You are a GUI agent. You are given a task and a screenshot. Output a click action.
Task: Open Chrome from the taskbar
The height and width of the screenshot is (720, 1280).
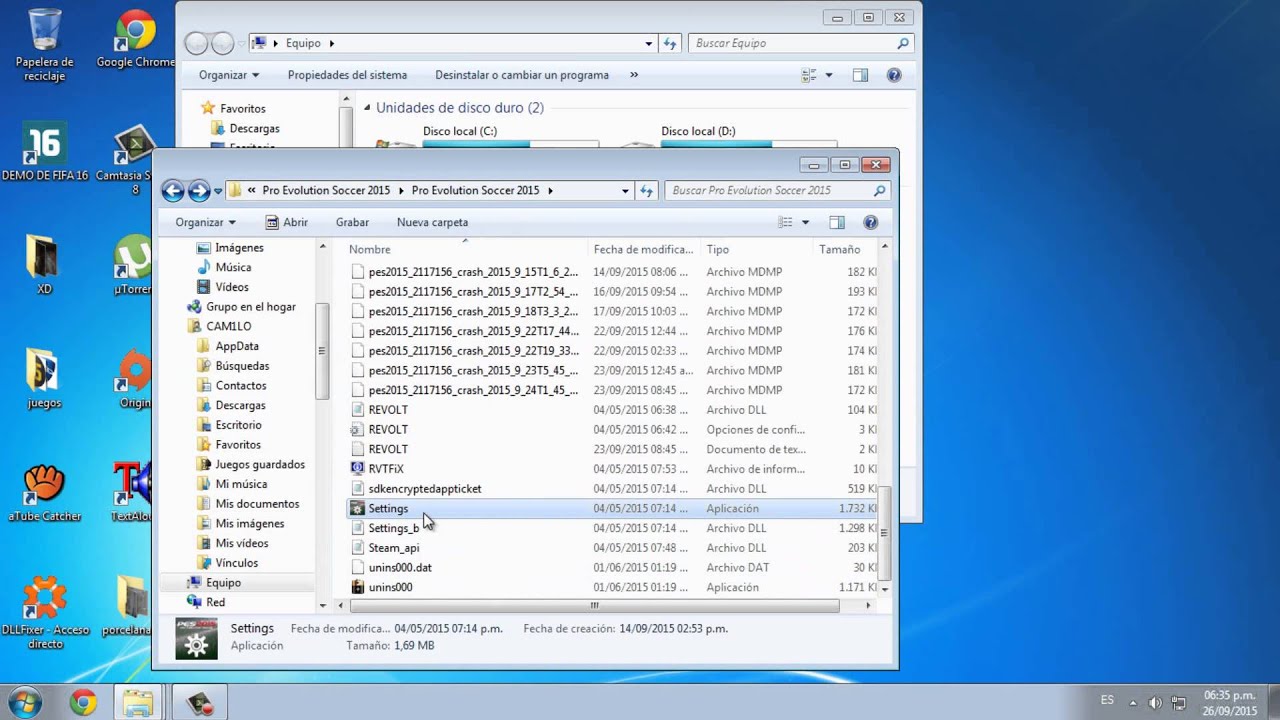point(83,702)
